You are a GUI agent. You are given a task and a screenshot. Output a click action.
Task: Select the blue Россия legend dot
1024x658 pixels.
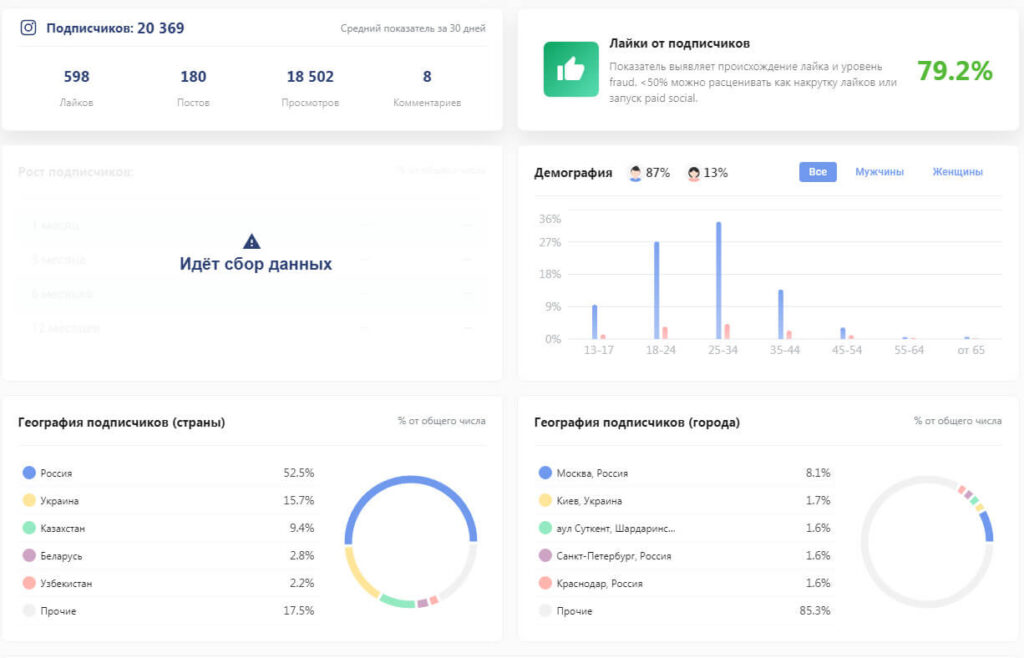29,472
